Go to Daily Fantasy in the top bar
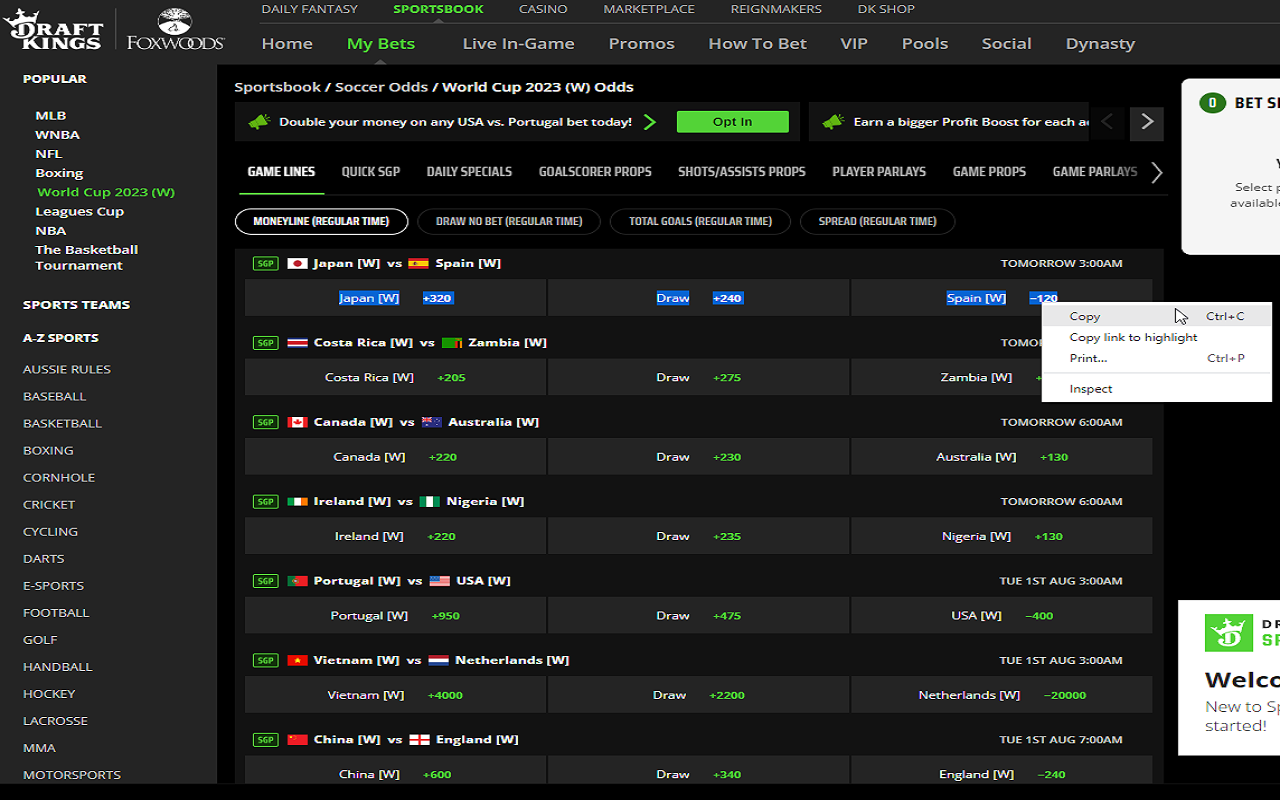This screenshot has width=1280, height=800. click(x=309, y=9)
